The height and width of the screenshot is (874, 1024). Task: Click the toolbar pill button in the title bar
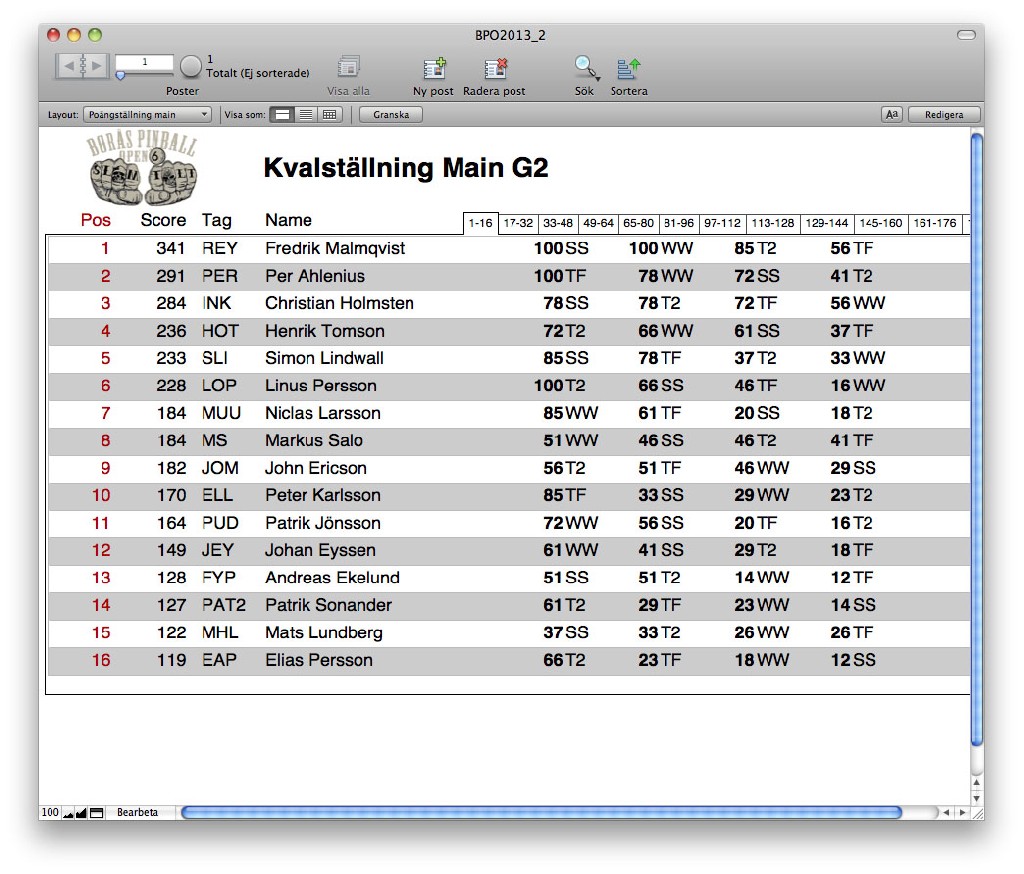967,35
